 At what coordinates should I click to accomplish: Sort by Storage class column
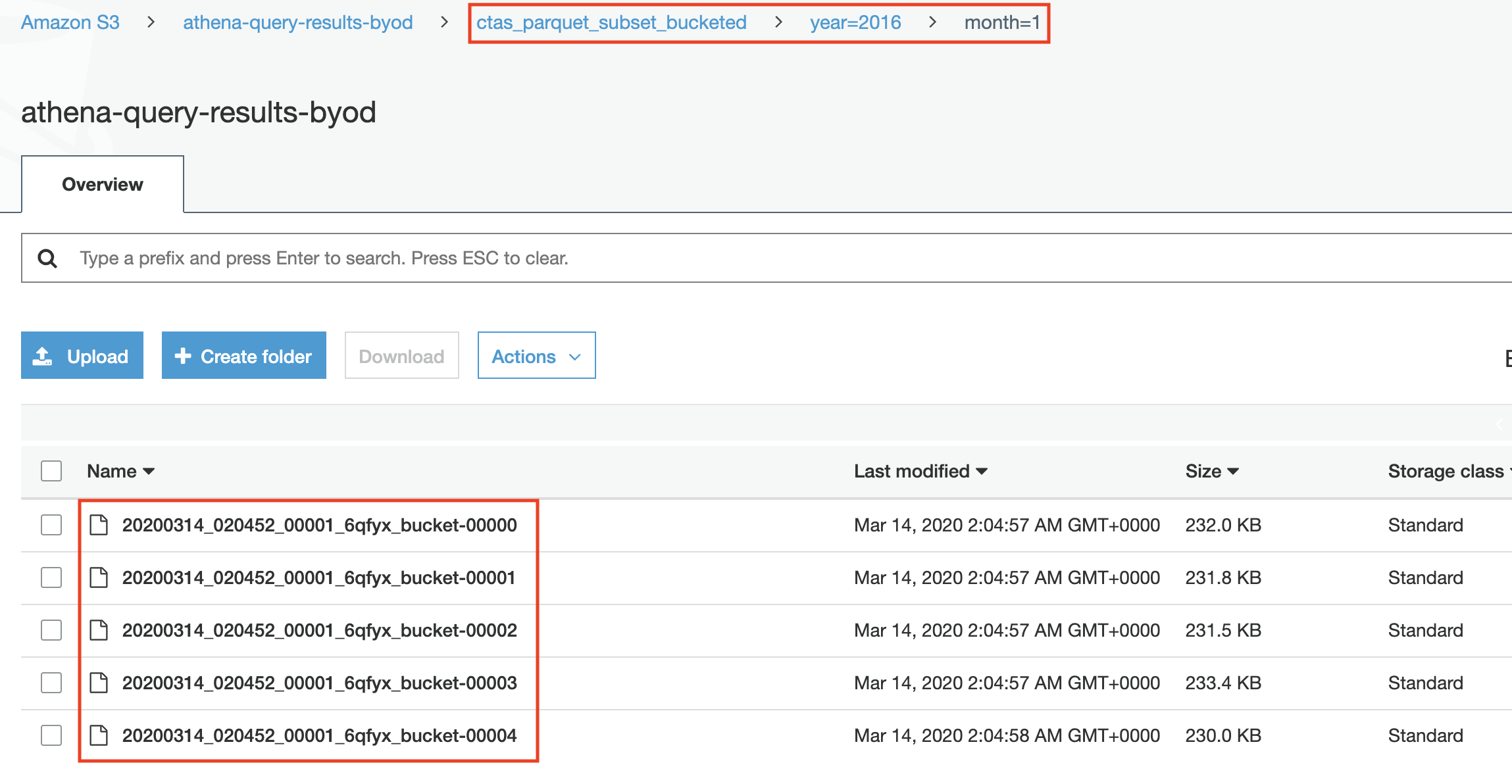click(1449, 471)
